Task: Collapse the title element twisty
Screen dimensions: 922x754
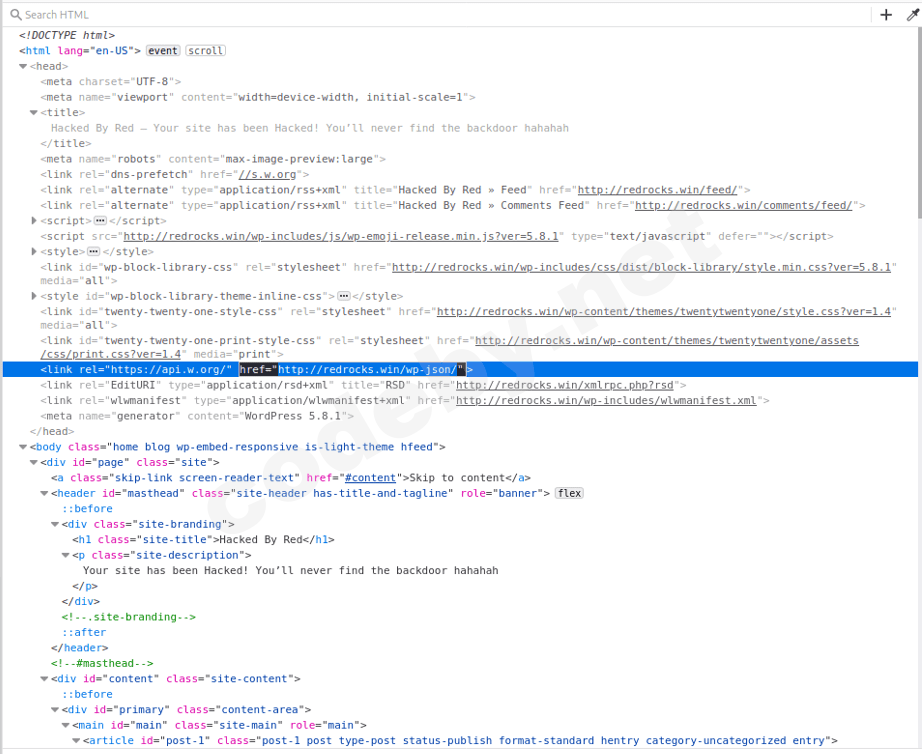Action: 34,113
